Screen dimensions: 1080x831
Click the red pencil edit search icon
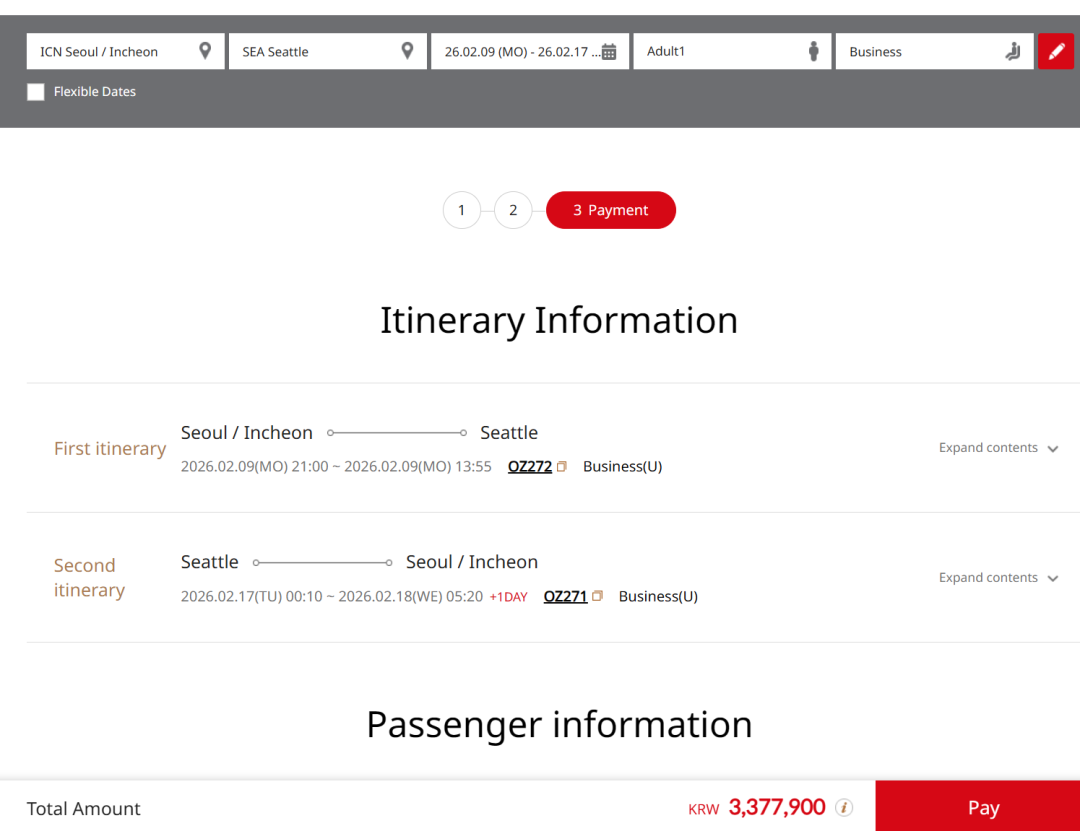click(1056, 51)
